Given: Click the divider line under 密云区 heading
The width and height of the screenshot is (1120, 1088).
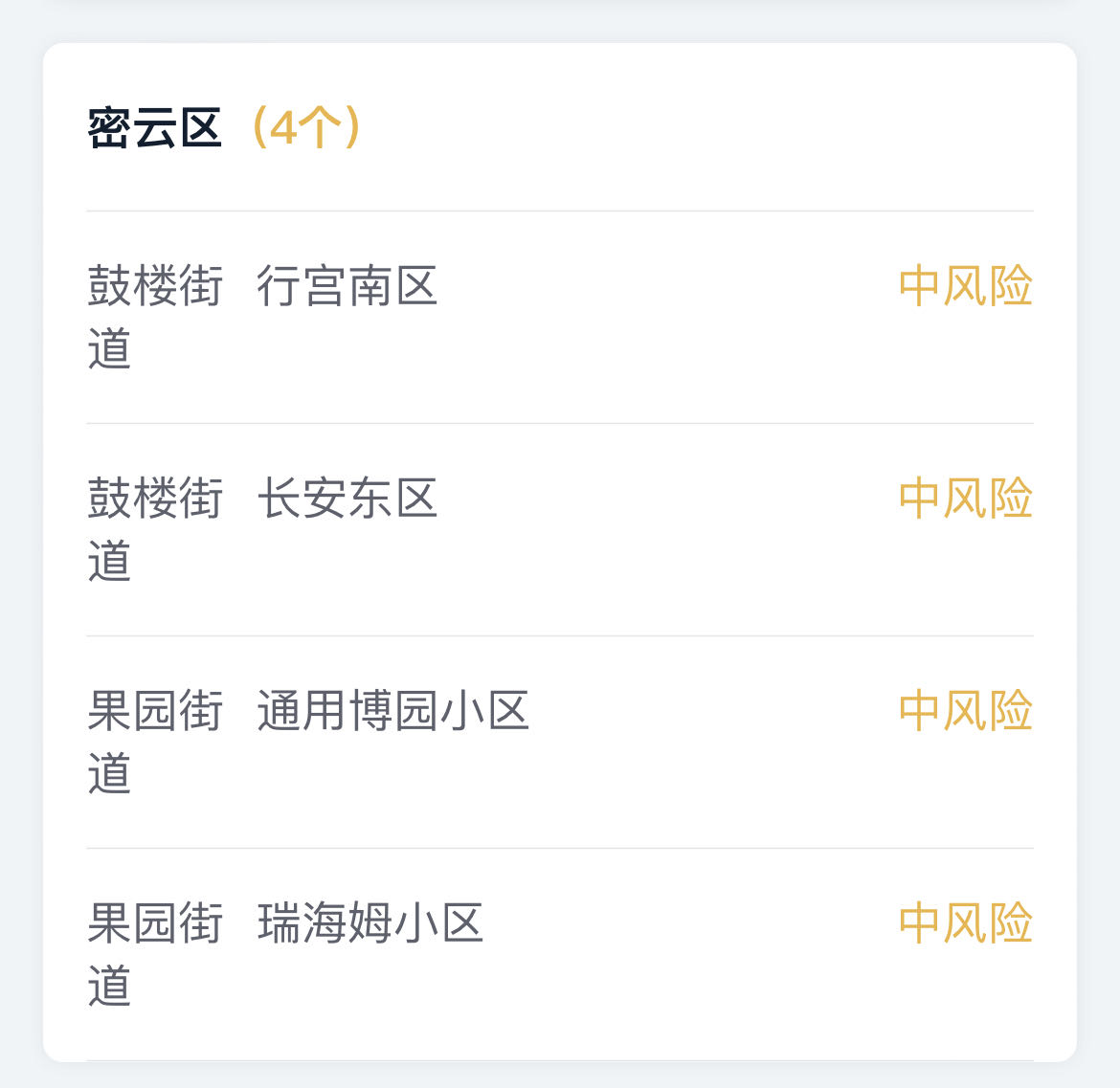Looking at the screenshot, I should tap(560, 211).
